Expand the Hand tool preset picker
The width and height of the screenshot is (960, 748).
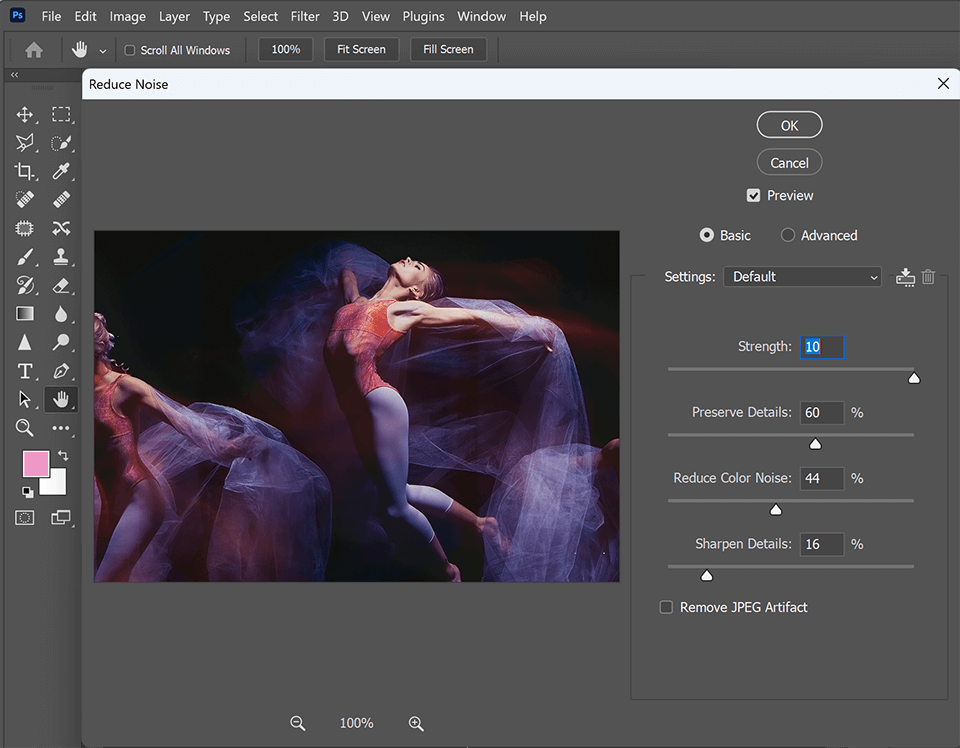(103, 51)
